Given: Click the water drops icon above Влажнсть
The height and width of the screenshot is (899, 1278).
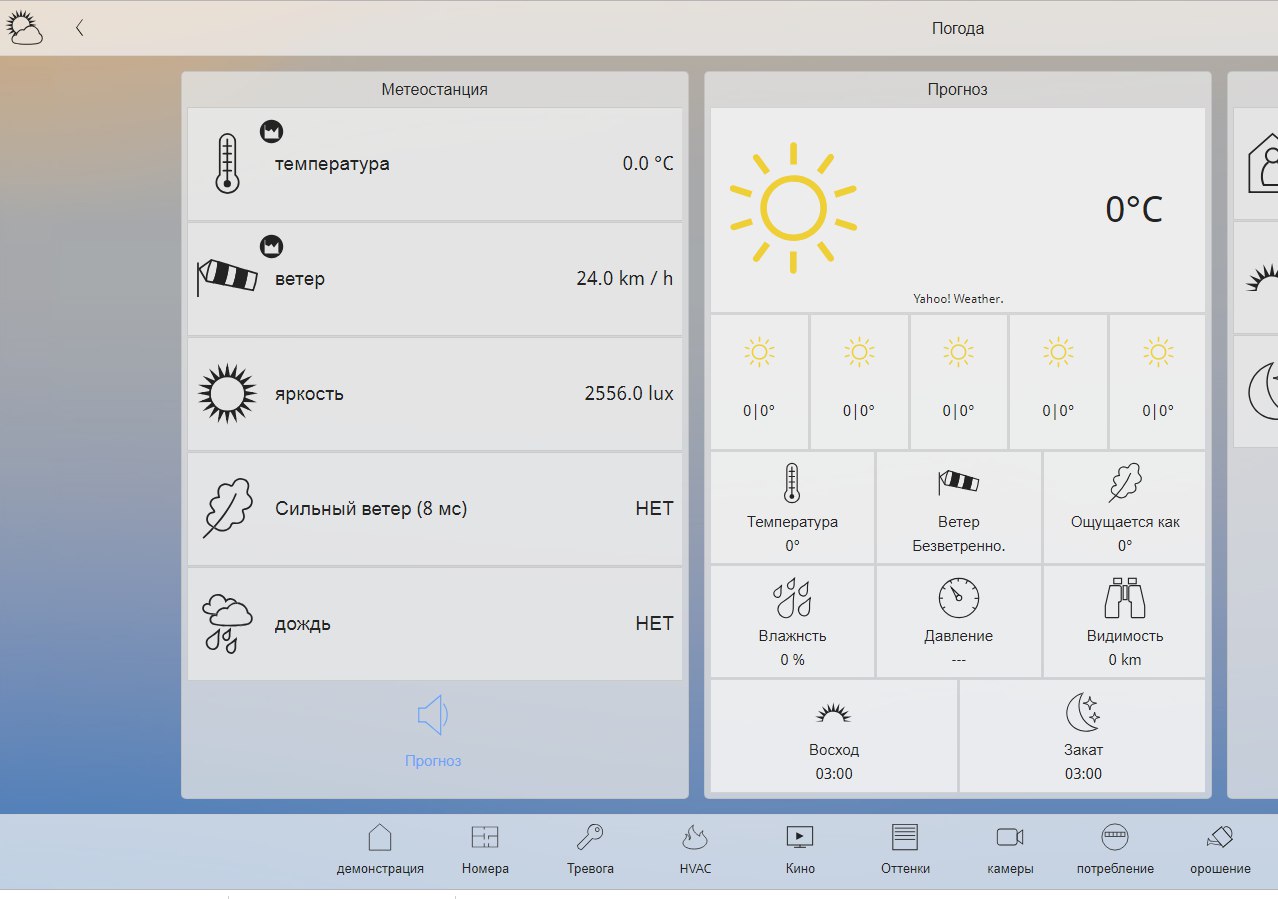Looking at the screenshot, I should [792, 597].
